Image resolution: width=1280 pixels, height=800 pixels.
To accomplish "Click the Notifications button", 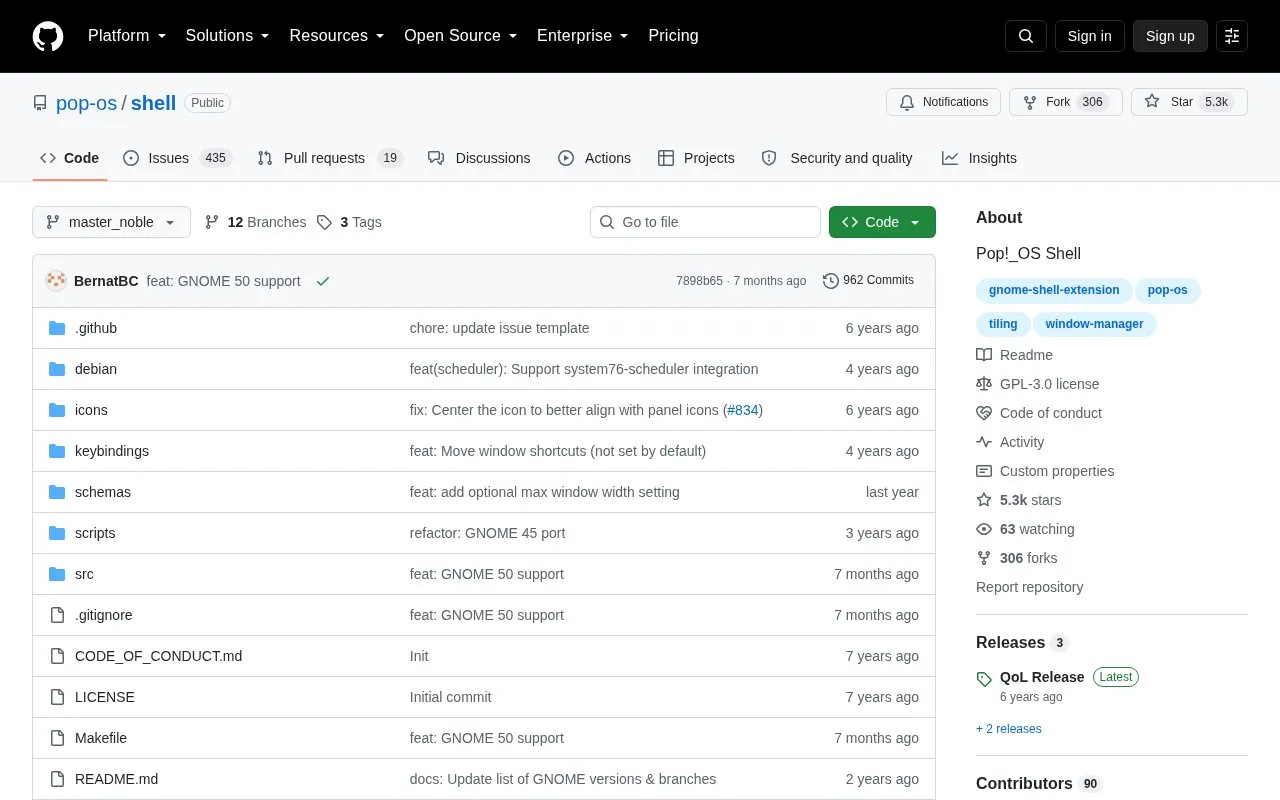I will (x=943, y=102).
